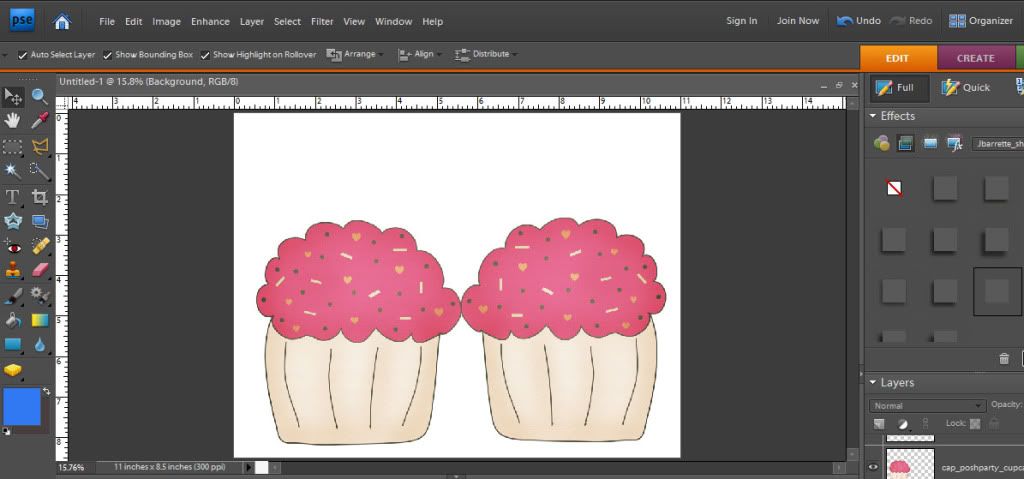Select the Spot Healing bandage tool

click(x=40, y=246)
